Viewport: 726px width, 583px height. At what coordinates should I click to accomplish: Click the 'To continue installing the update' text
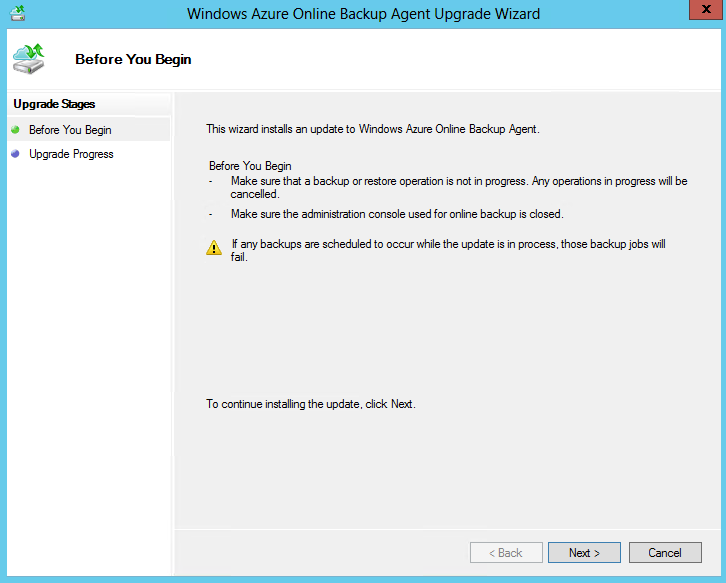point(310,404)
